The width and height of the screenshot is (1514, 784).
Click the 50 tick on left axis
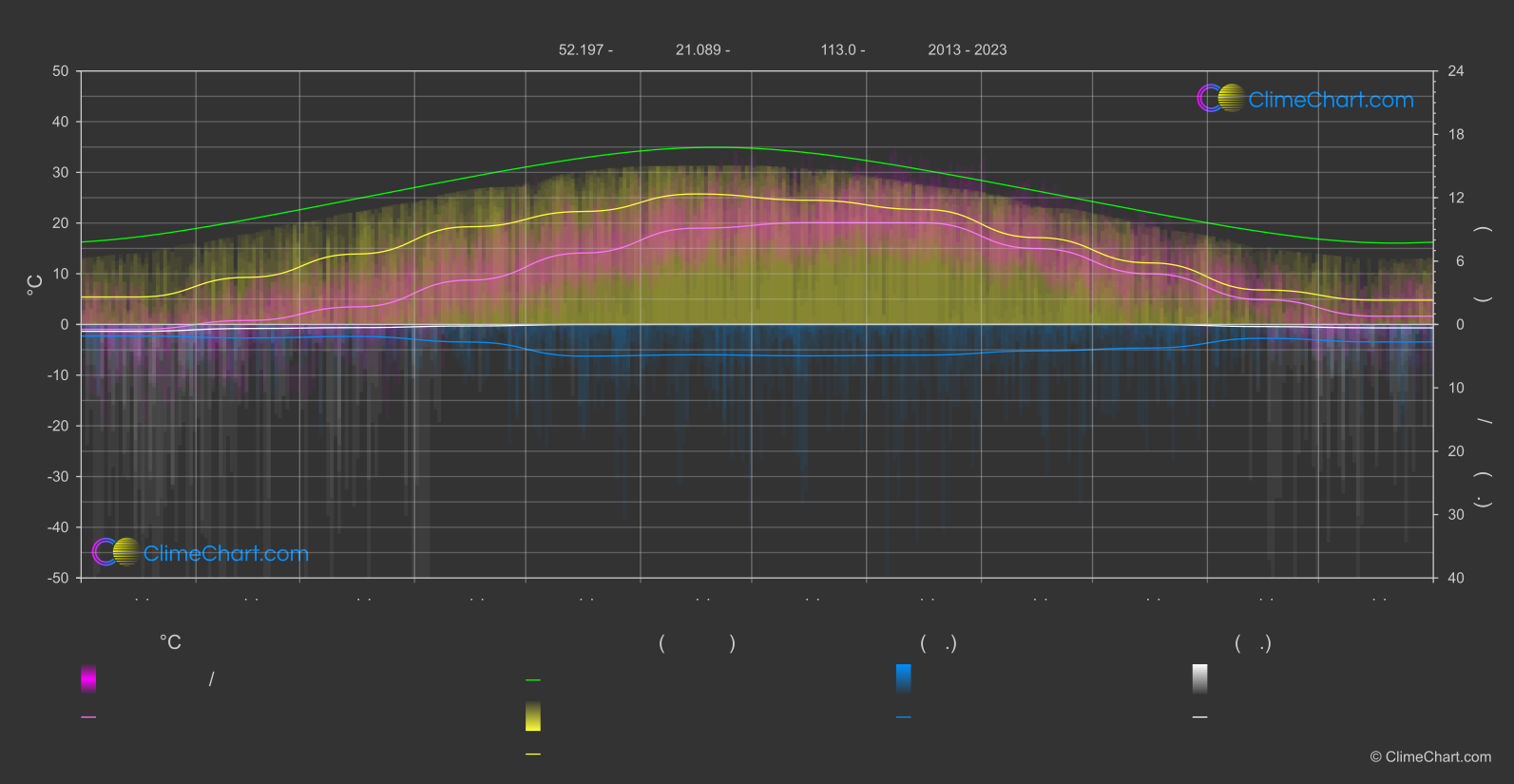(x=61, y=71)
